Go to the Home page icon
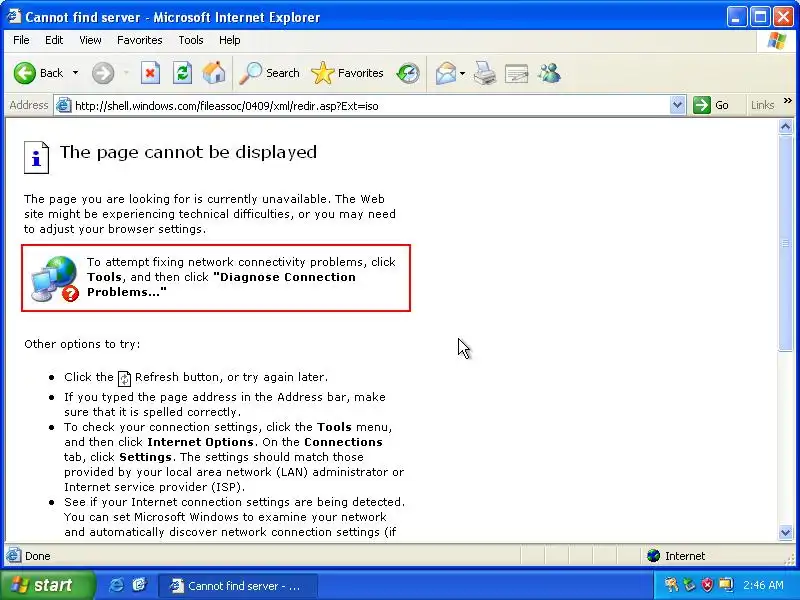 tap(214, 73)
